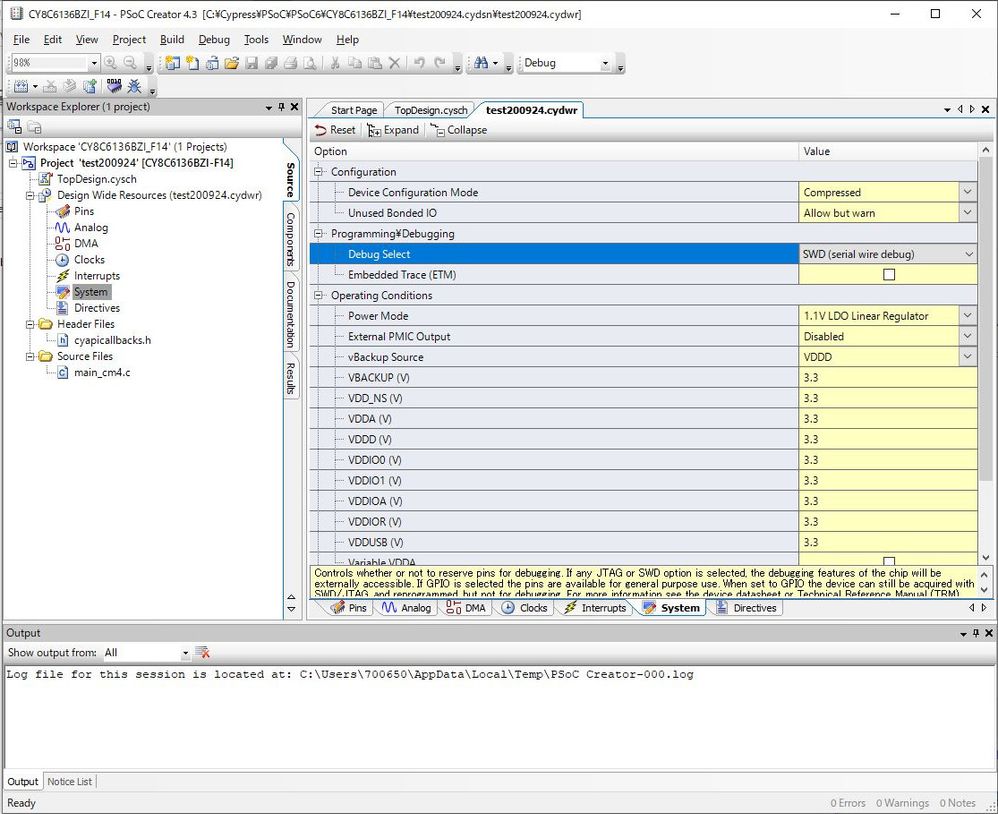This screenshot has height=814, width=998.
Task: Click the Reset button
Action: coord(335,130)
